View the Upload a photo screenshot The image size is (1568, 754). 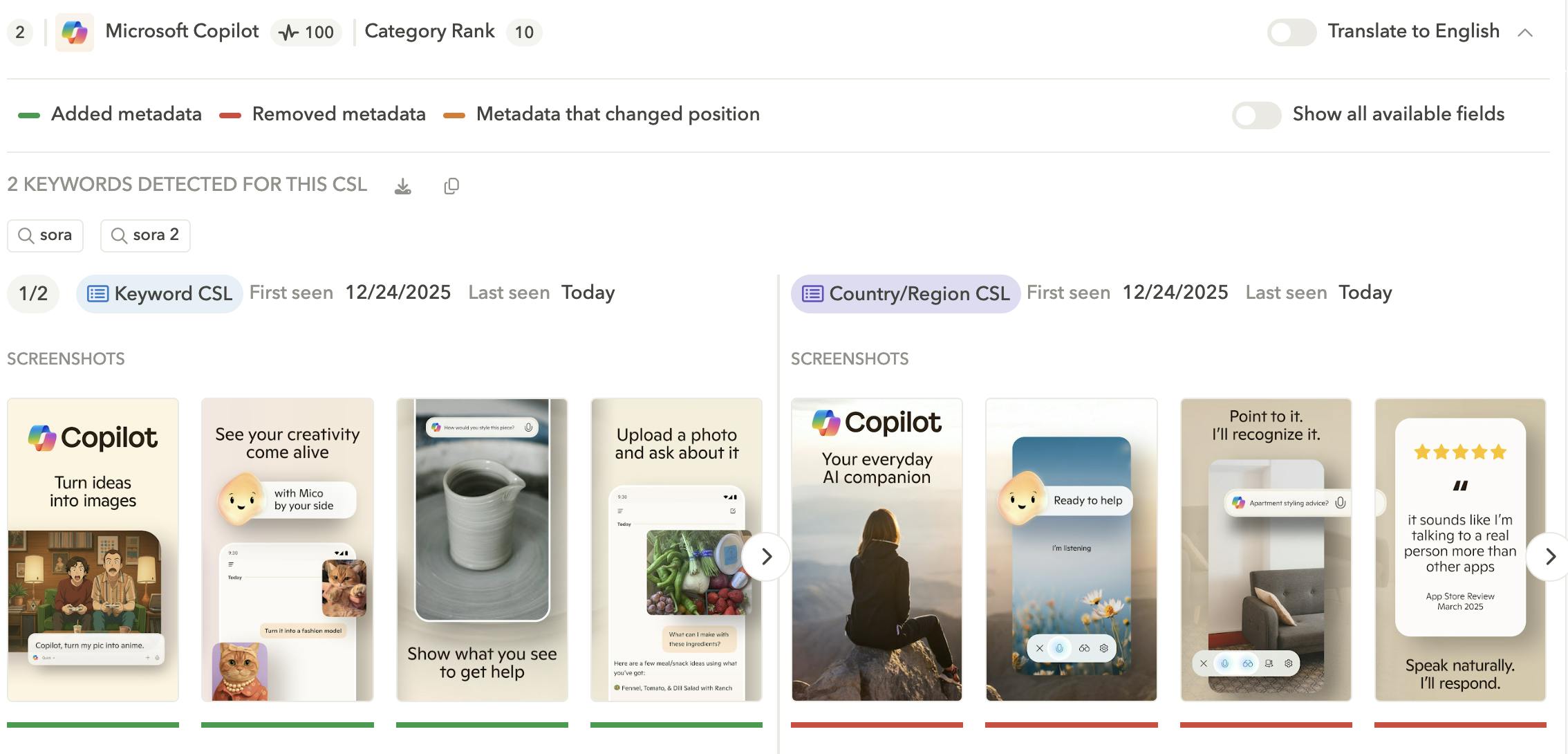pyautogui.click(x=676, y=550)
